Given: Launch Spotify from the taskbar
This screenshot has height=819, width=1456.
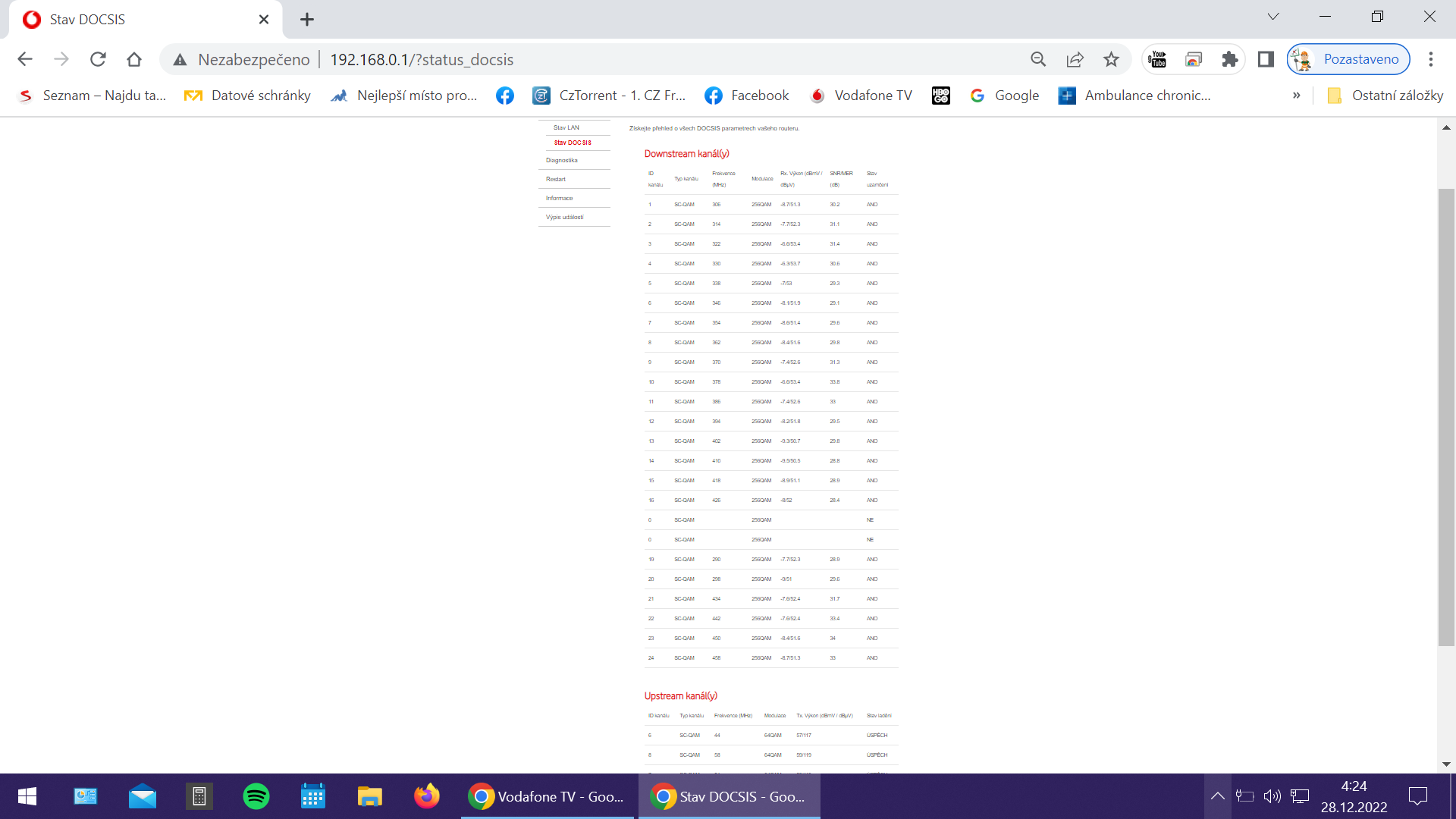Looking at the screenshot, I should tap(256, 796).
